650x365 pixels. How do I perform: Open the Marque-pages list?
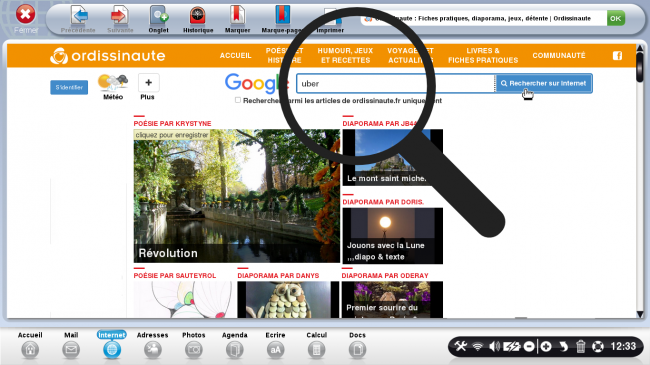click(282, 19)
